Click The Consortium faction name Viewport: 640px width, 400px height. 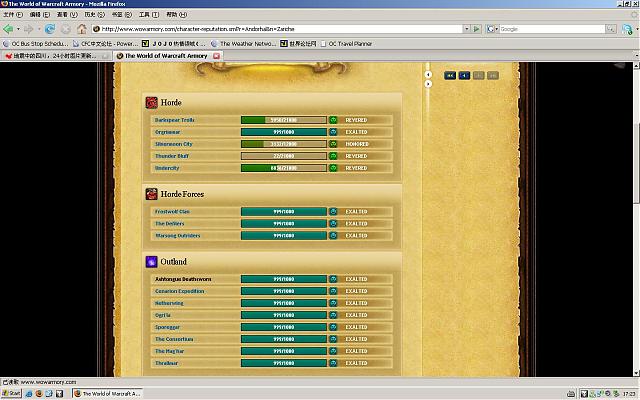click(x=174, y=339)
